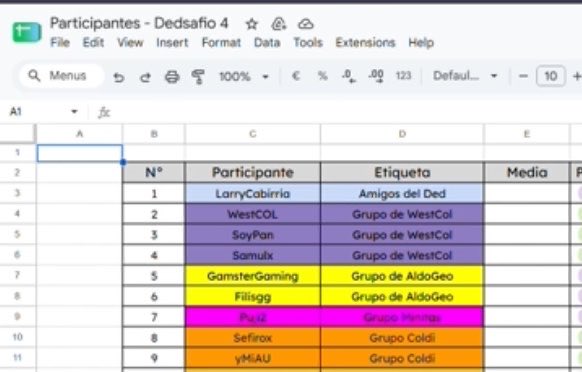
Task: Open the Edit menu
Action: [x=93, y=43]
